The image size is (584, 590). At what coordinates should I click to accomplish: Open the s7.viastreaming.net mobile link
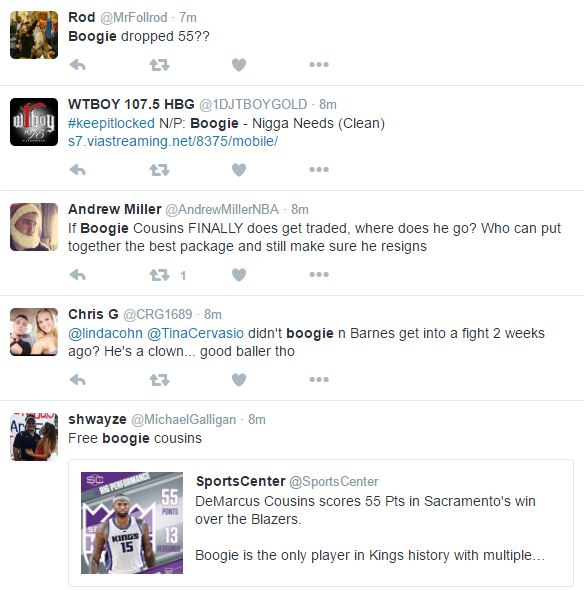coord(173,141)
